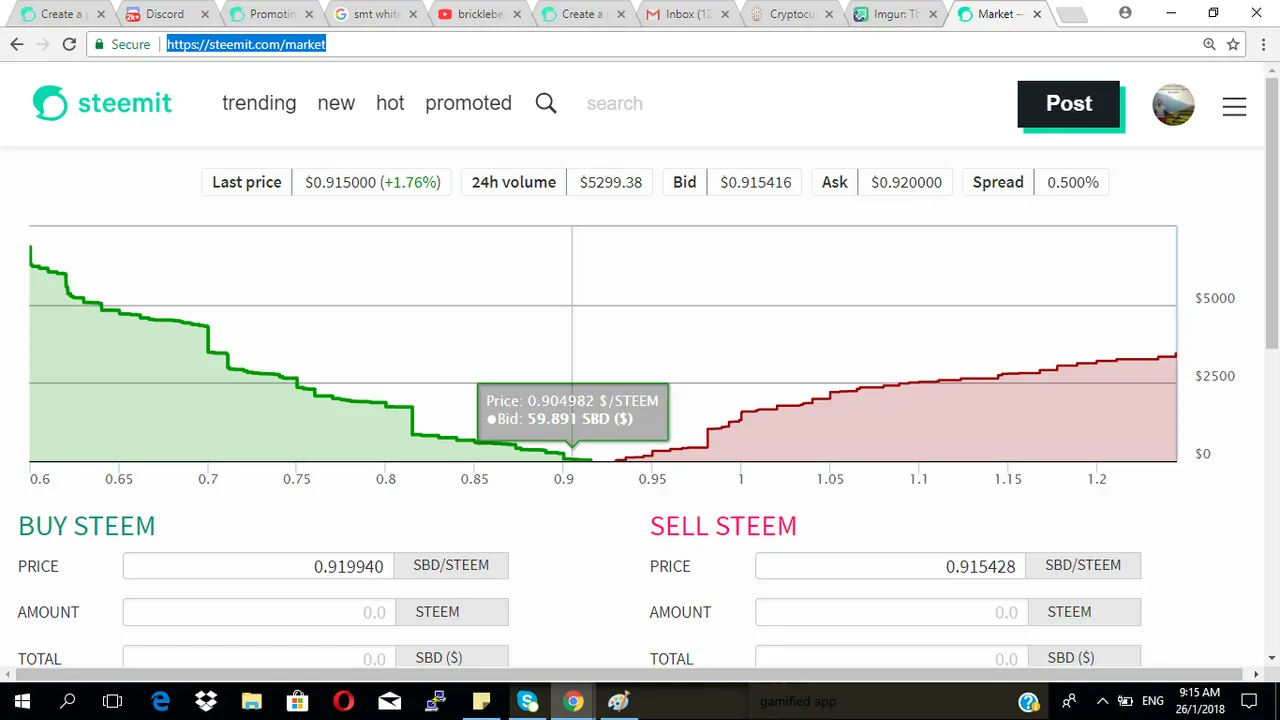Viewport: 1280px width, 720px height.
Task: Click the 24h volume value $5299.38
Action: (610, 182)
